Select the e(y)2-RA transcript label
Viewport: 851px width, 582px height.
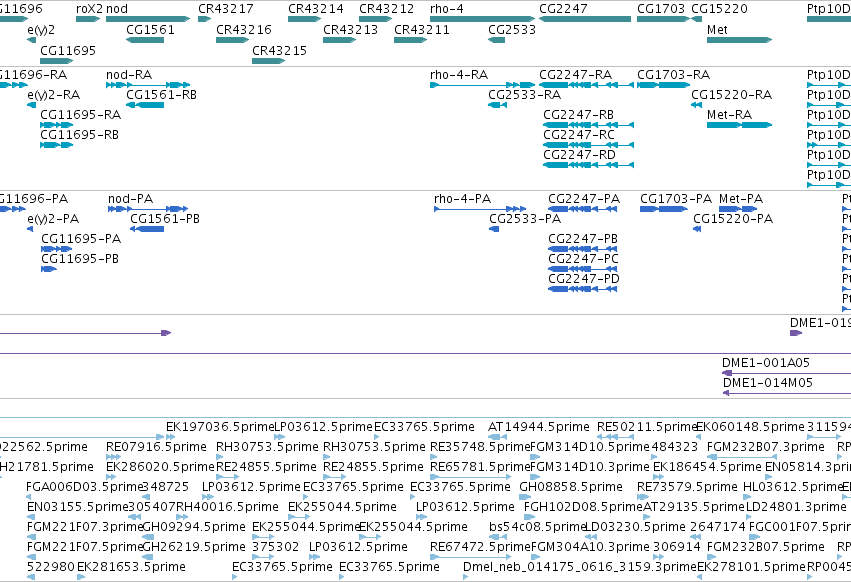coord(54,94)
